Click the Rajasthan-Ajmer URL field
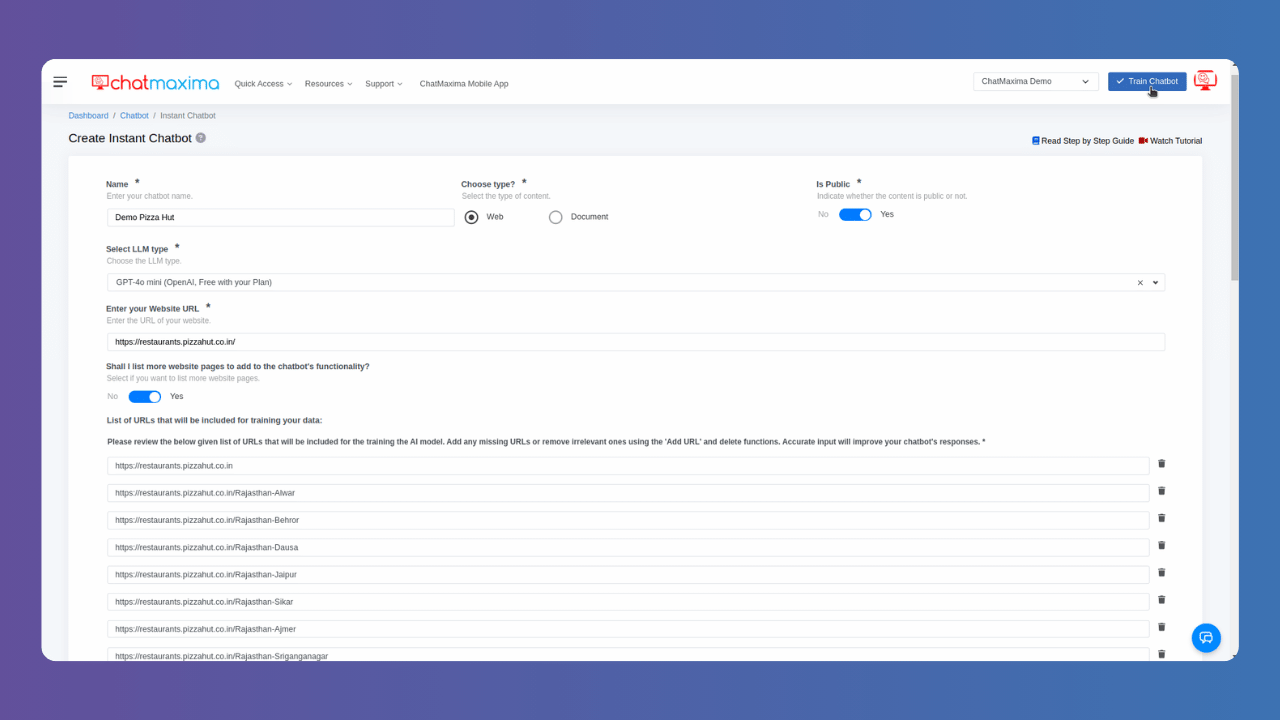Screen dimensions: 1280x720 pyautogui.click(x=628, y=629)
